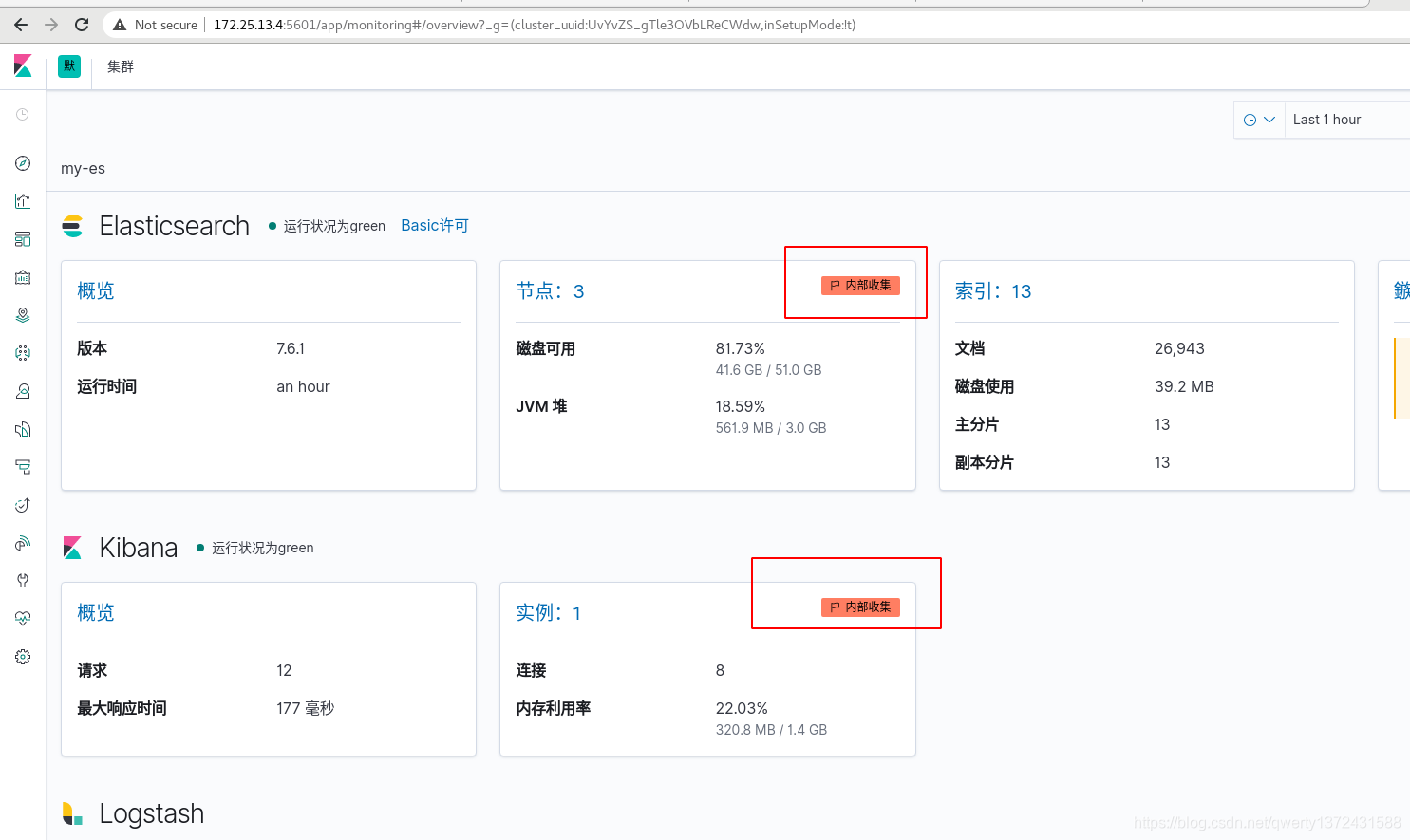Click Kibana 运行状况为green status
Viewport: 1410px width, 840px height.
[255, 548]
